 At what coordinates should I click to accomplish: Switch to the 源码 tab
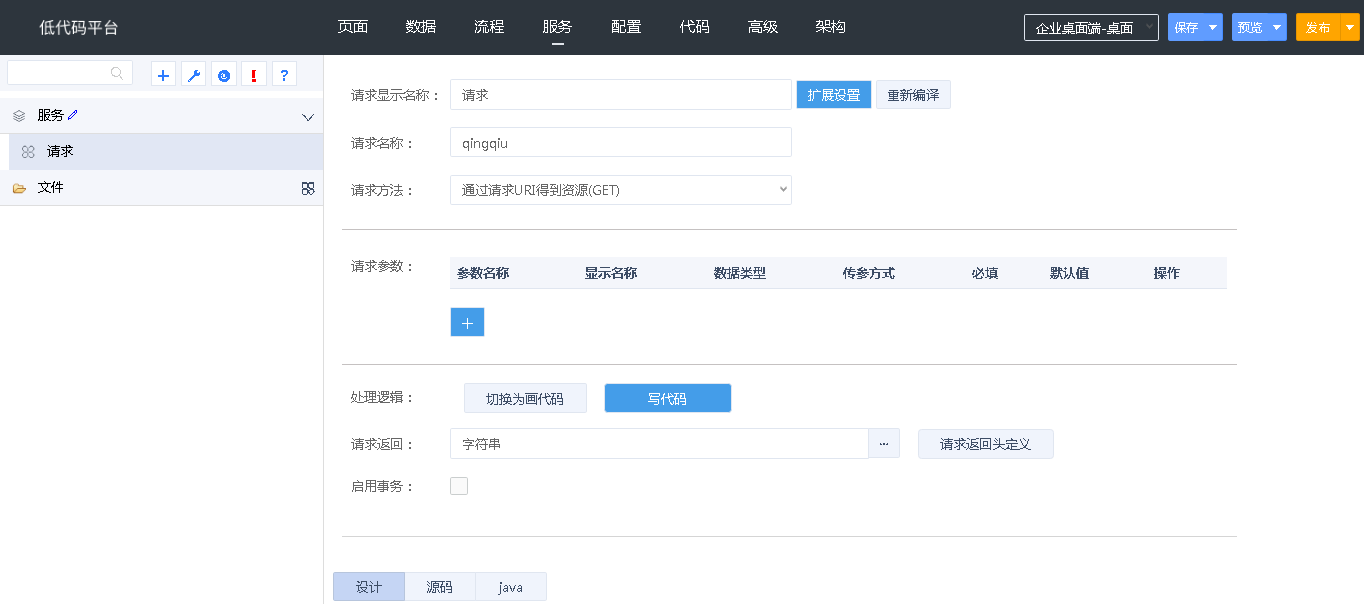coord(439,587)
